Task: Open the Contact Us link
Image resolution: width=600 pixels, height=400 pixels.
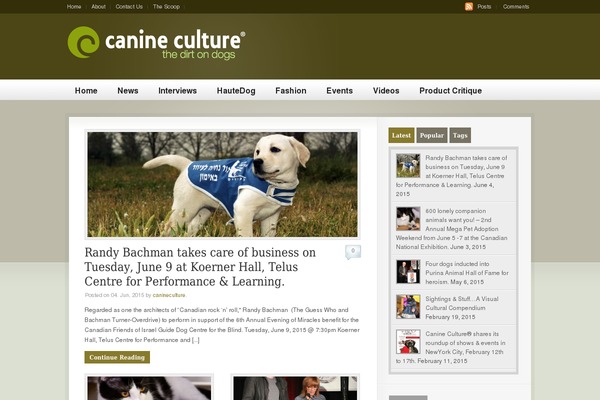Action: pos(129,7)
